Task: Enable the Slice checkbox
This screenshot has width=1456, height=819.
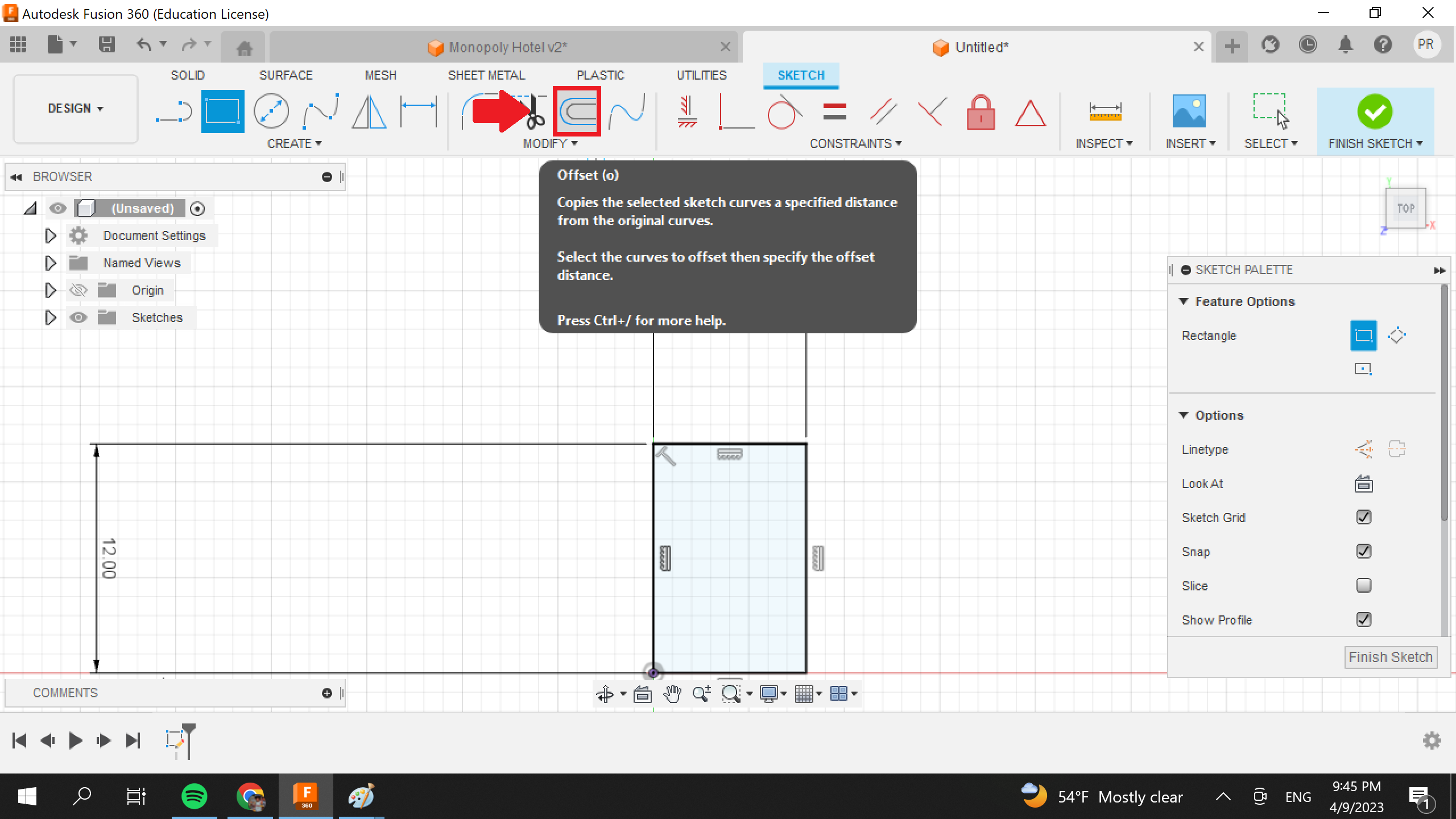Action: pos(1363,585)
